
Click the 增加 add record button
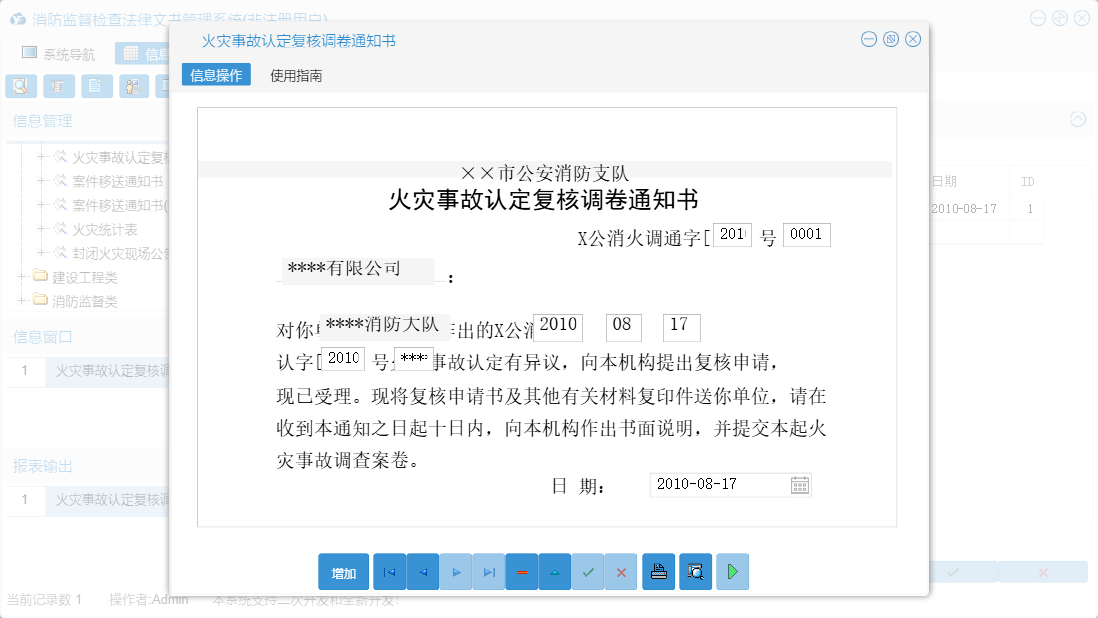click(x=343, y=572)
